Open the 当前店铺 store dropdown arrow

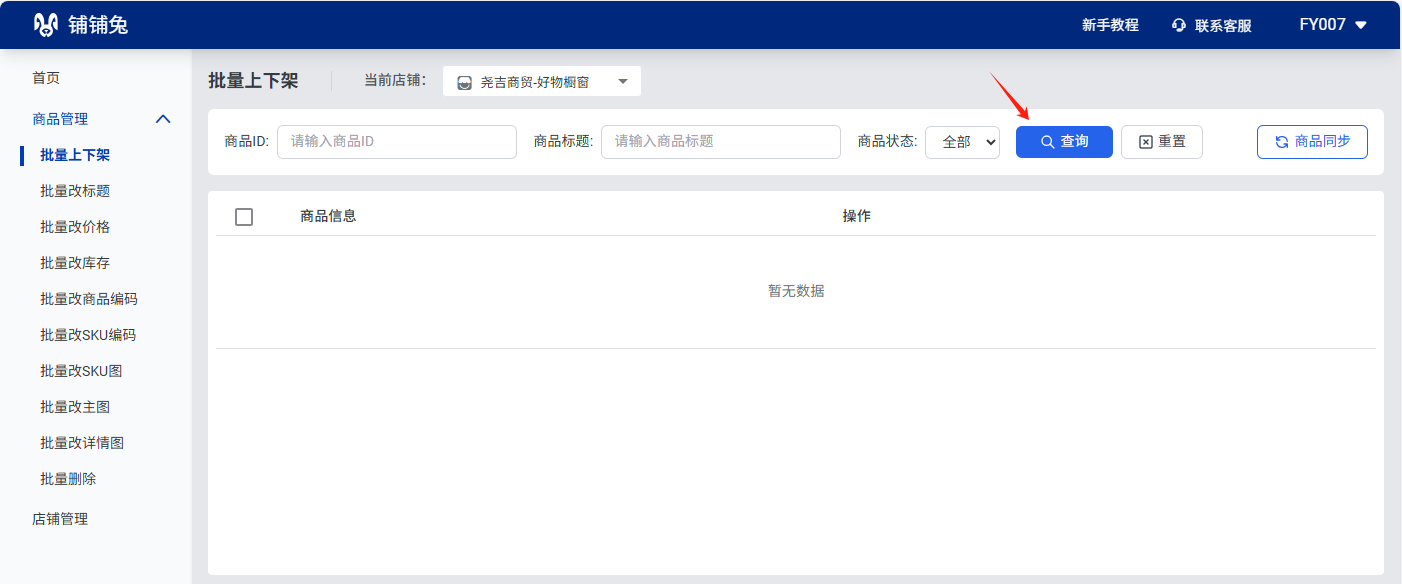622,82
